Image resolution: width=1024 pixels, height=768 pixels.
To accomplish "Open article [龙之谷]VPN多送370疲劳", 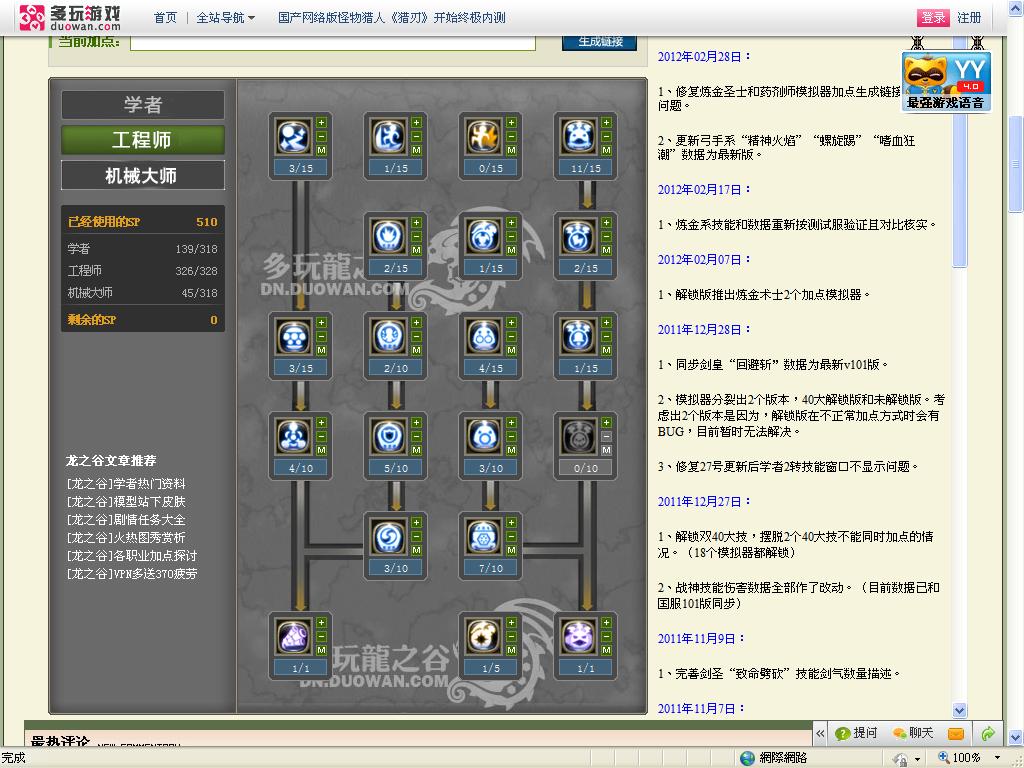I will pyautogui.click(x=132, y=573).
